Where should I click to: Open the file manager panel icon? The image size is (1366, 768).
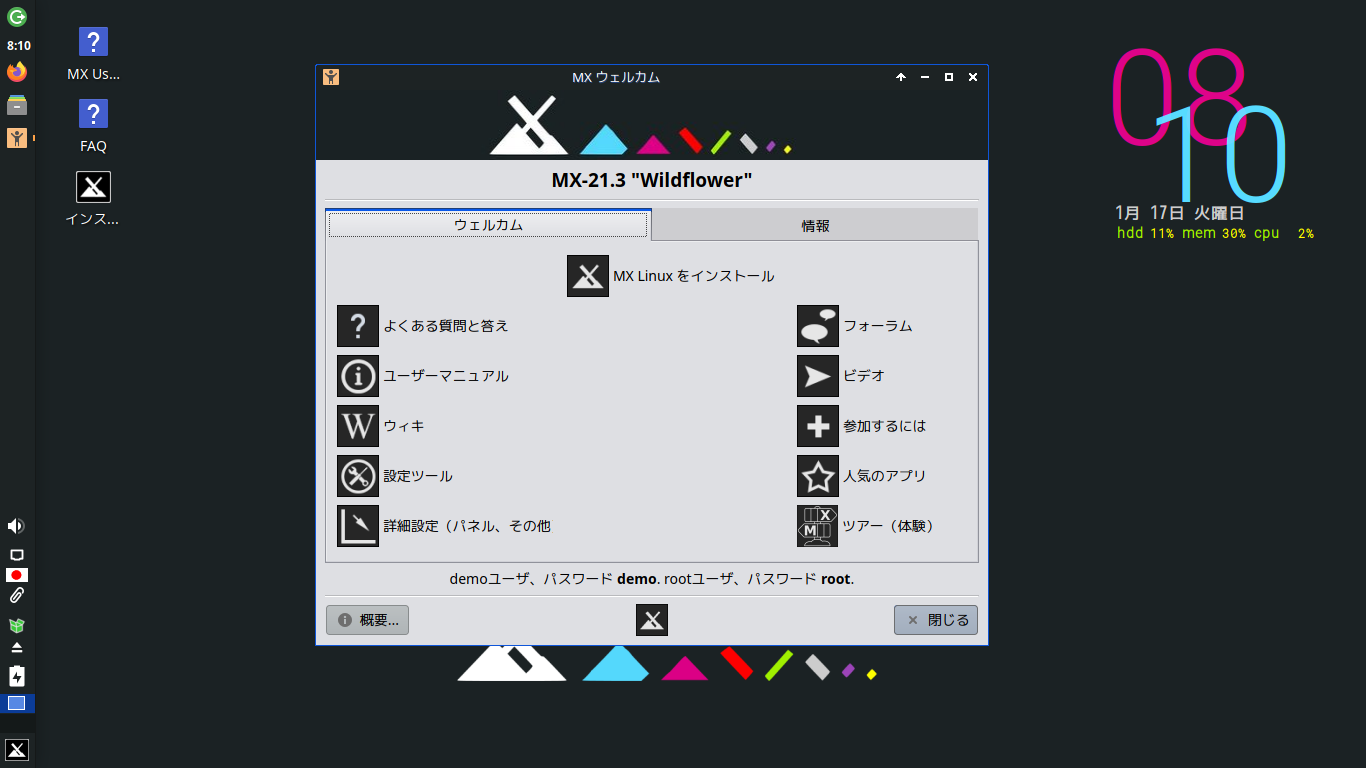click(17, 105)
